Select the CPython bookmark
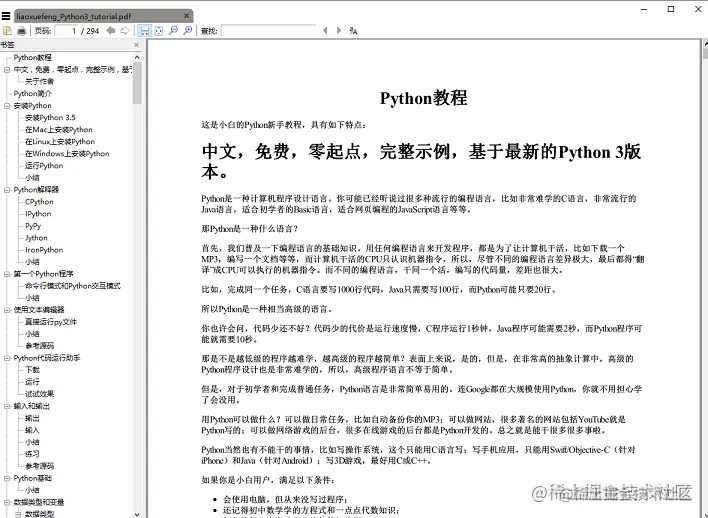This screenshot has width=708, height=518. coord(39,202)
